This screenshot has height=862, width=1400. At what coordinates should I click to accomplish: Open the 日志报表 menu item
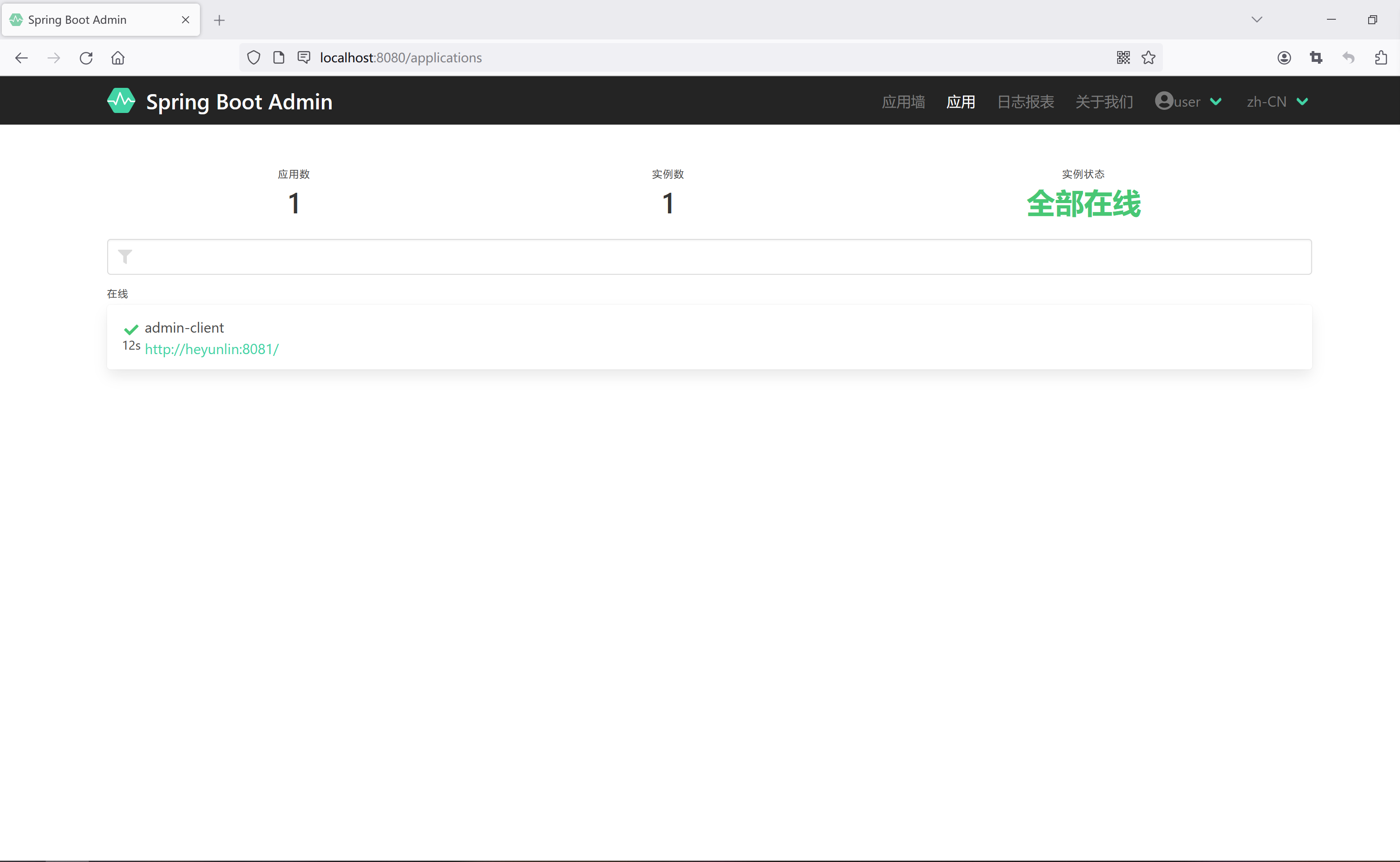coord(1025,101)
